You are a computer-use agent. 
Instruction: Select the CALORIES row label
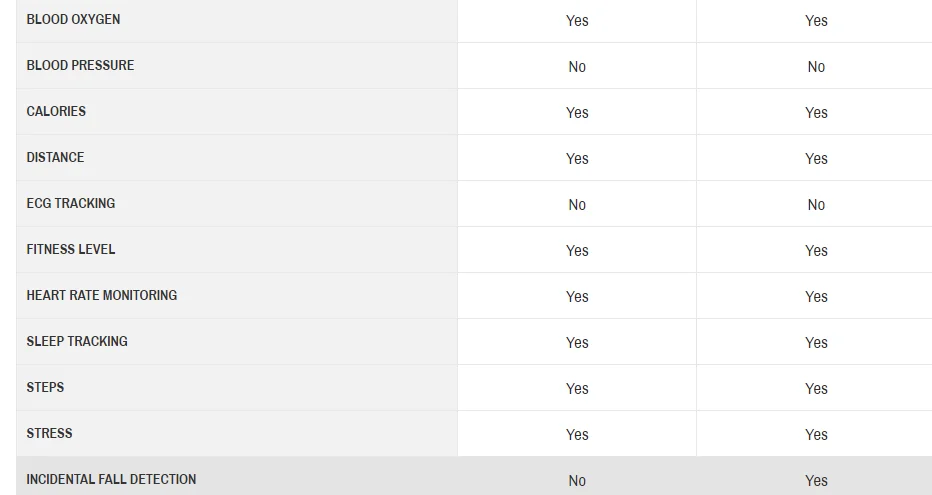56,111
